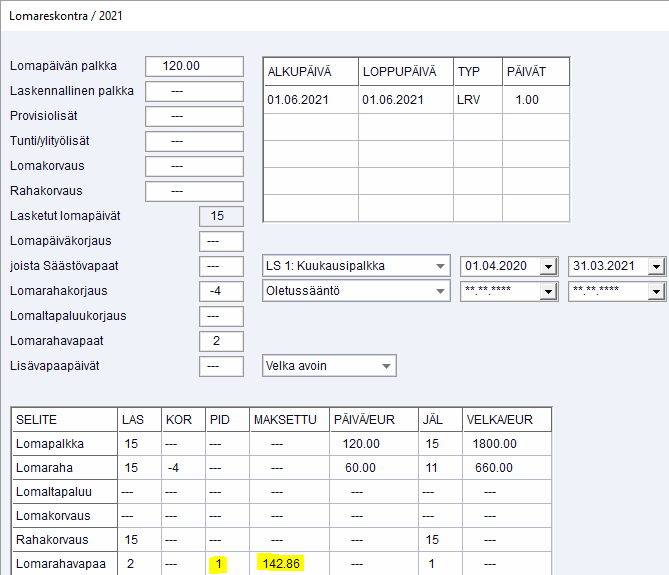Viewport: 669px width, 575px height.
Task: Expand the Oletussääntö rule dropdown
Action: (441, 291)
